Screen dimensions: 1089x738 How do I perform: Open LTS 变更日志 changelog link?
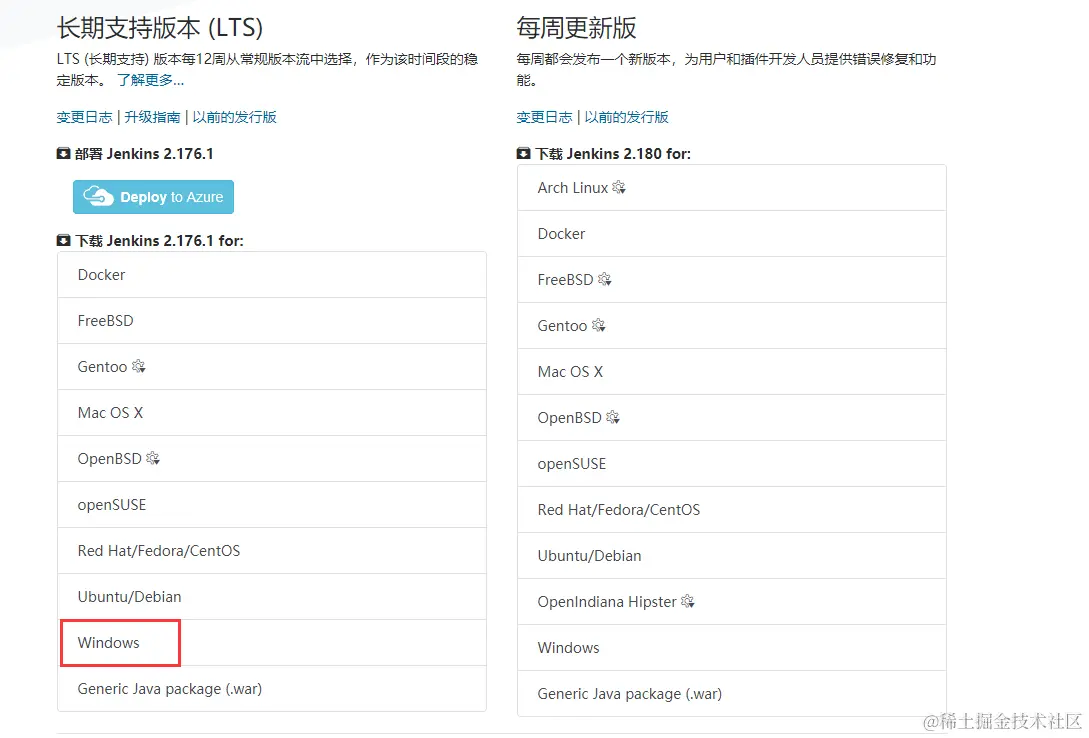84,117
